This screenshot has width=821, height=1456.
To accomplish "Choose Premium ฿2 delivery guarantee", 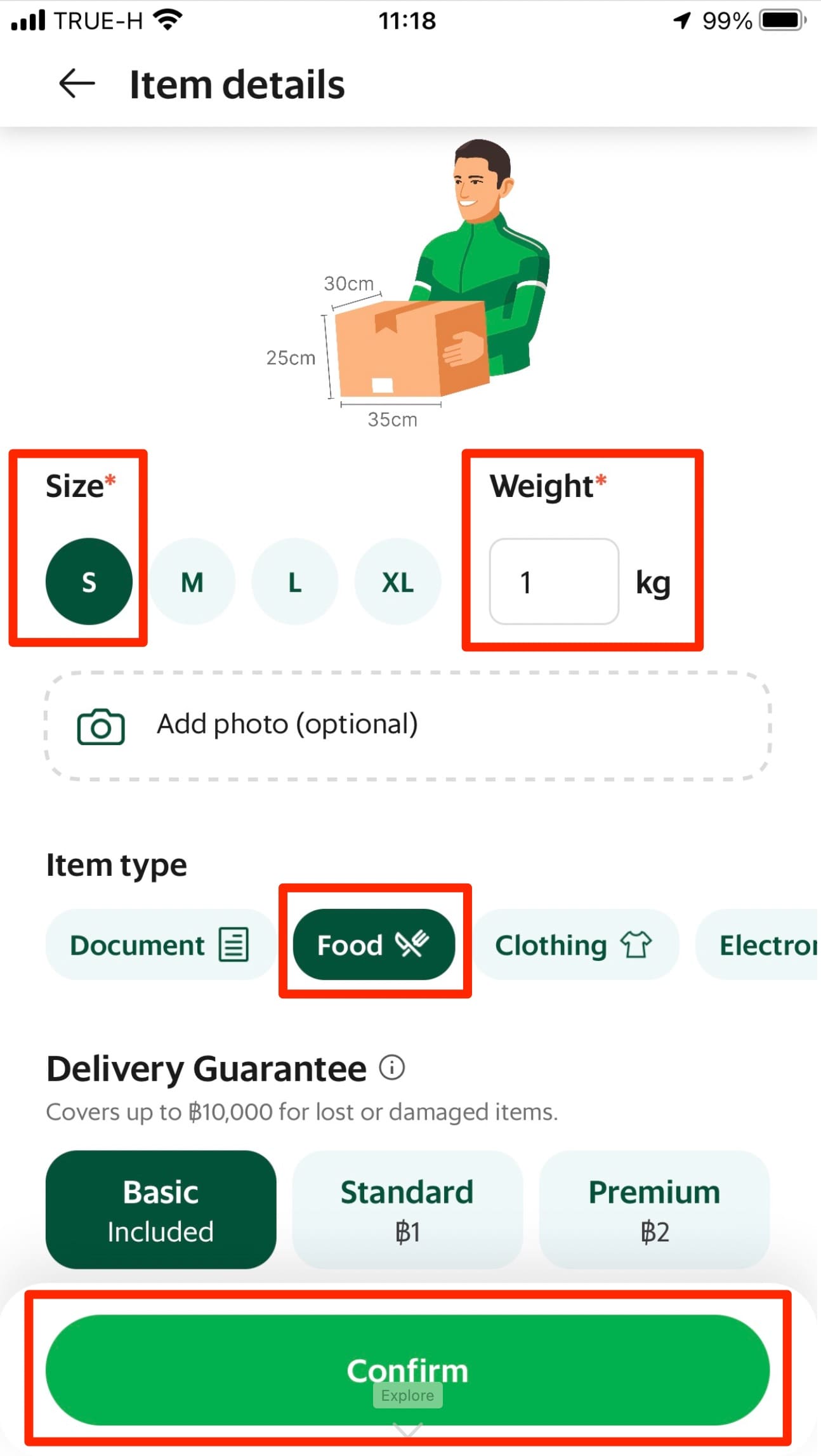I will [x=654, y=1210].
